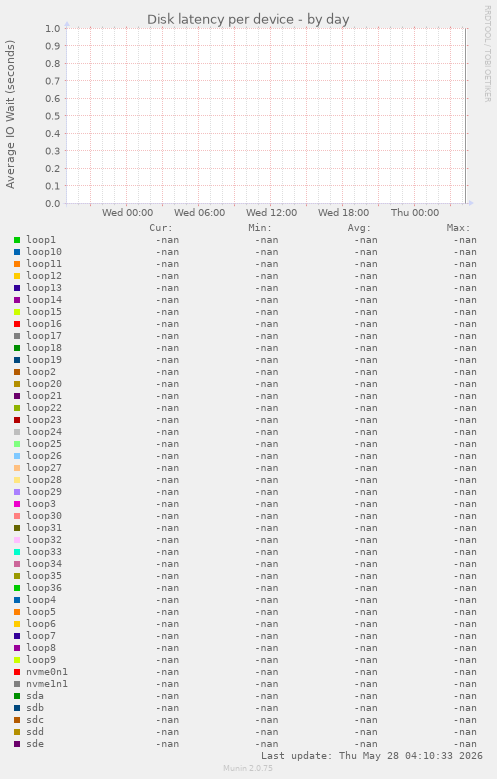Image resolution: width=497 pixels, height=779 pixels.
Task: Click the Average IO Wait axis title
Action: [x=10, y=114]
